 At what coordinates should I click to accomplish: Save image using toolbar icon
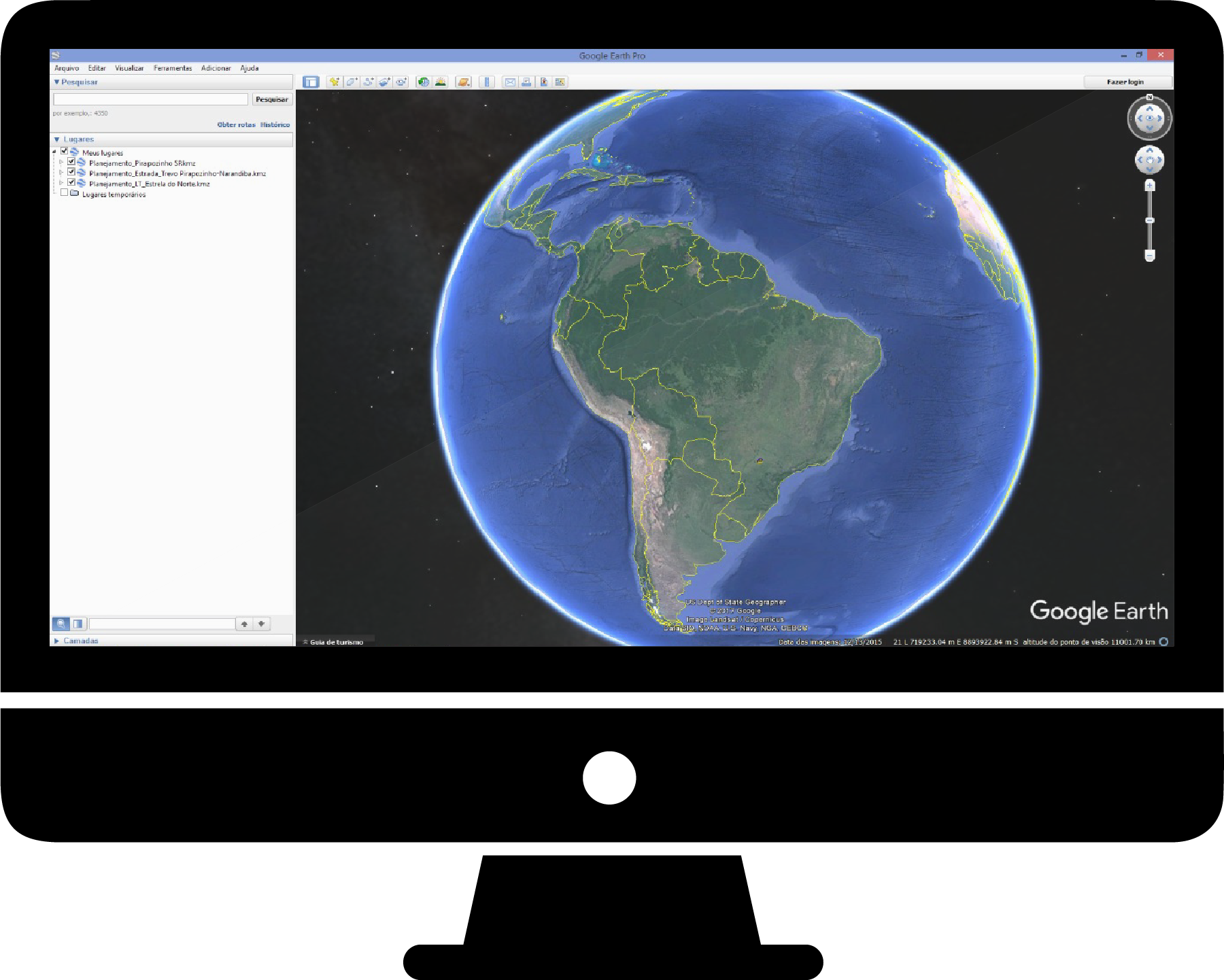click(x=543, y=82)
